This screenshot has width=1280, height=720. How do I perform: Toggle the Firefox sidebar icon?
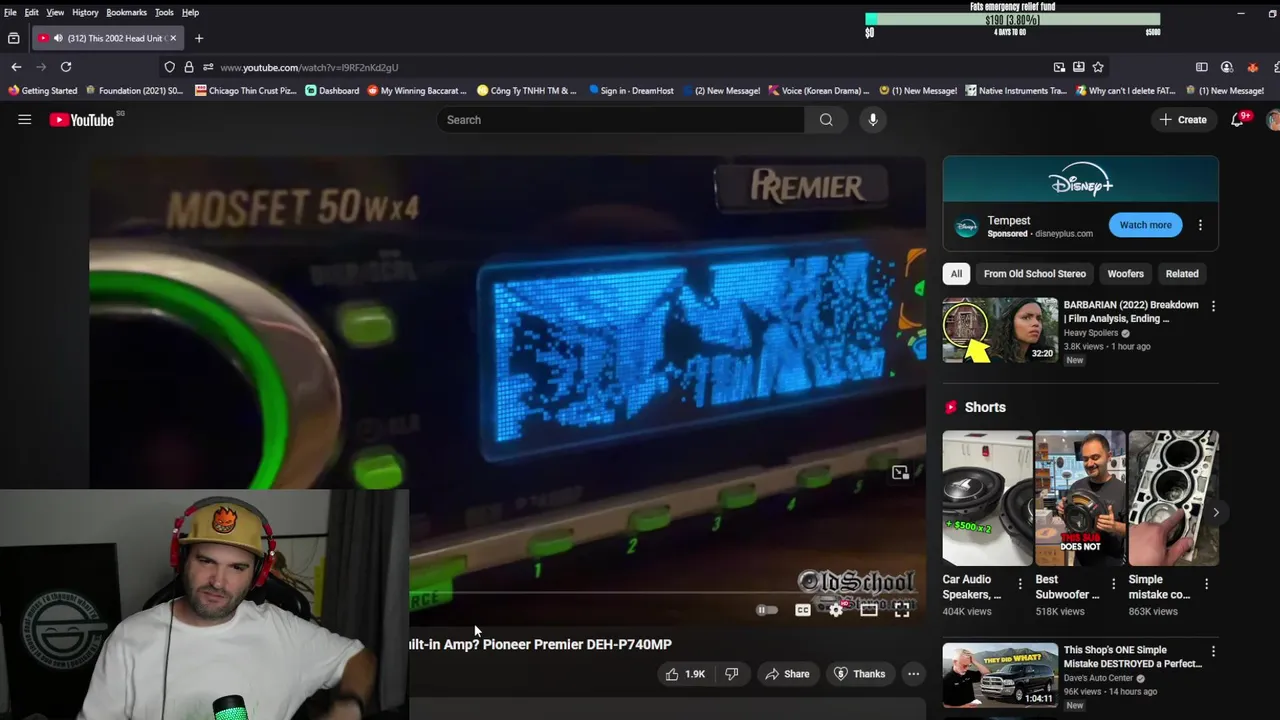coord(1202,67)
